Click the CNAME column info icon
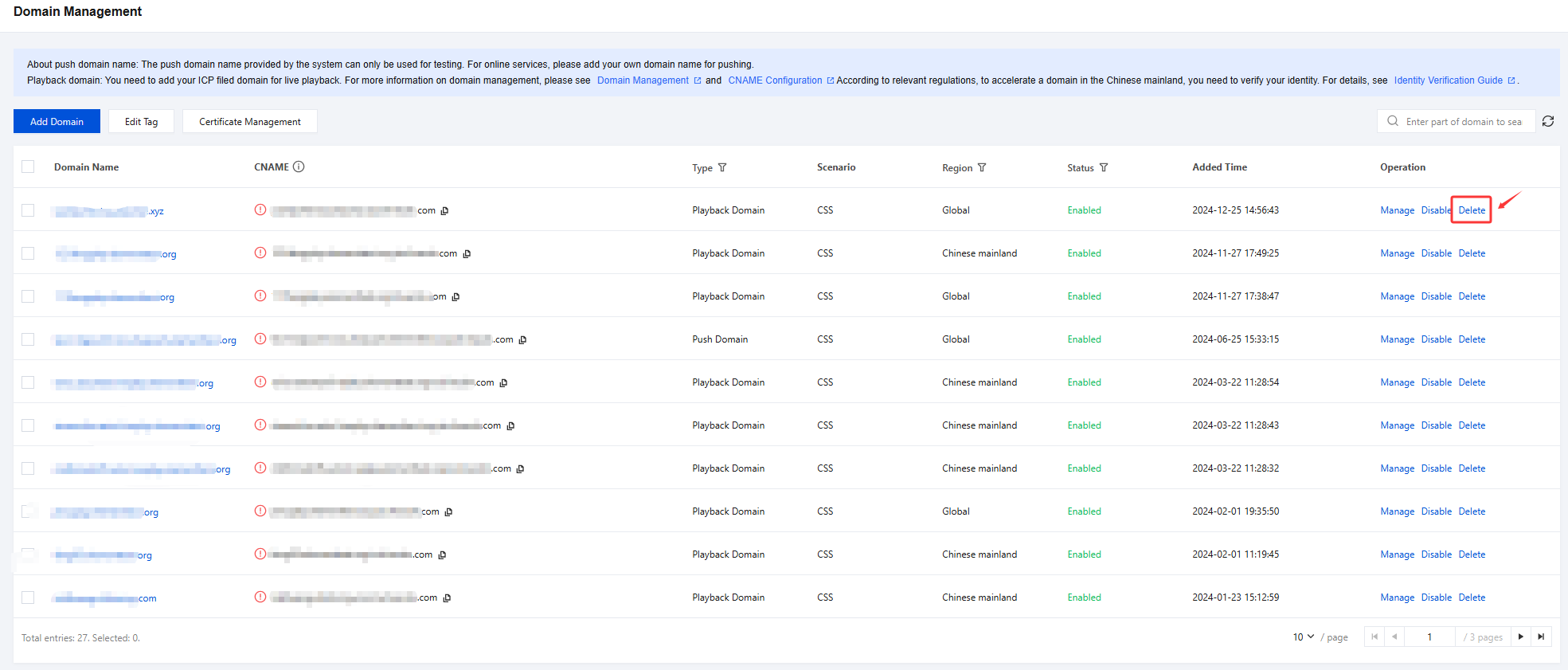 pyautogui.click(x=299, y=167)
